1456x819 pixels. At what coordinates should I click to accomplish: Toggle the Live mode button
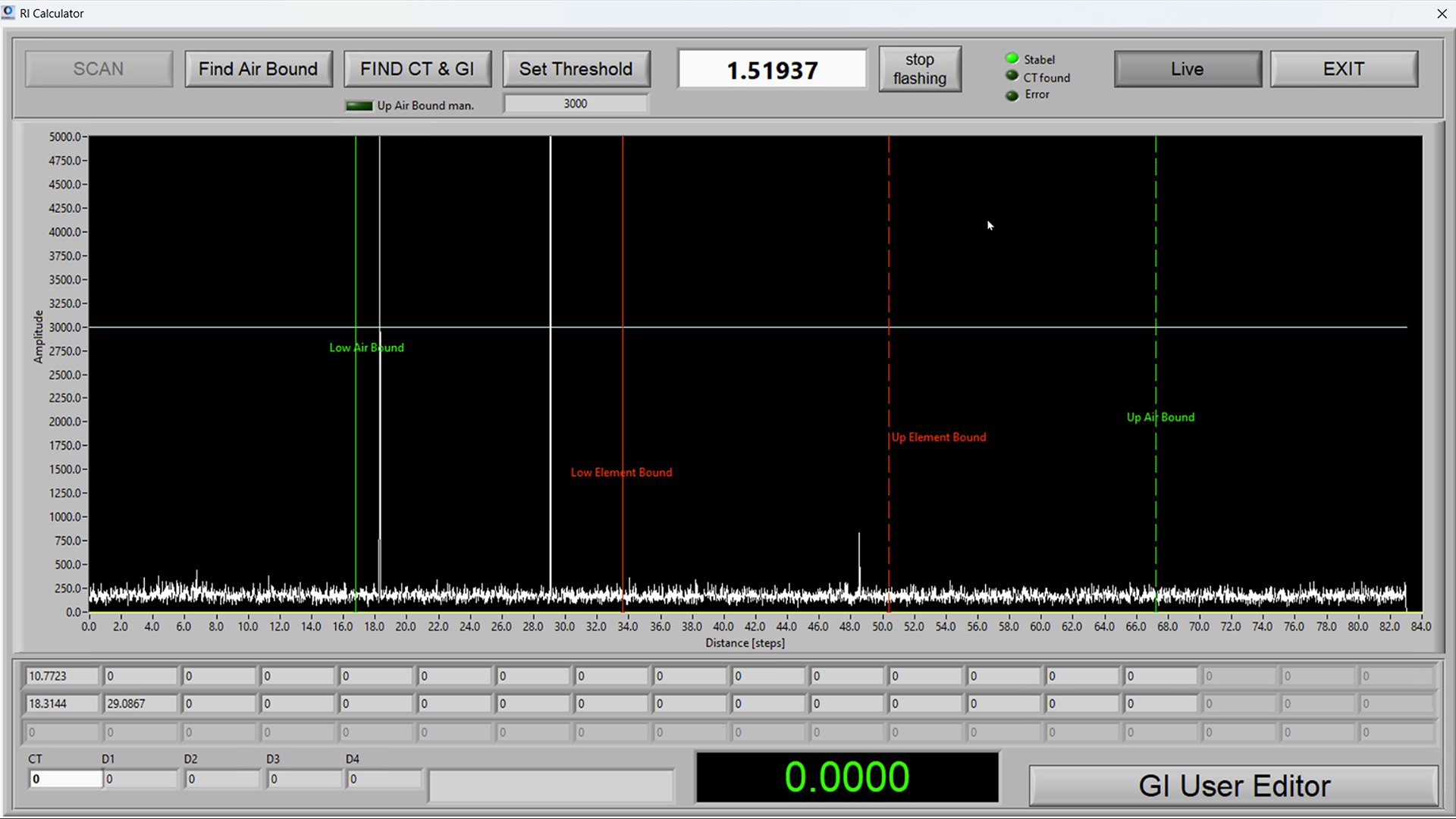click(x=1187, y=69)
